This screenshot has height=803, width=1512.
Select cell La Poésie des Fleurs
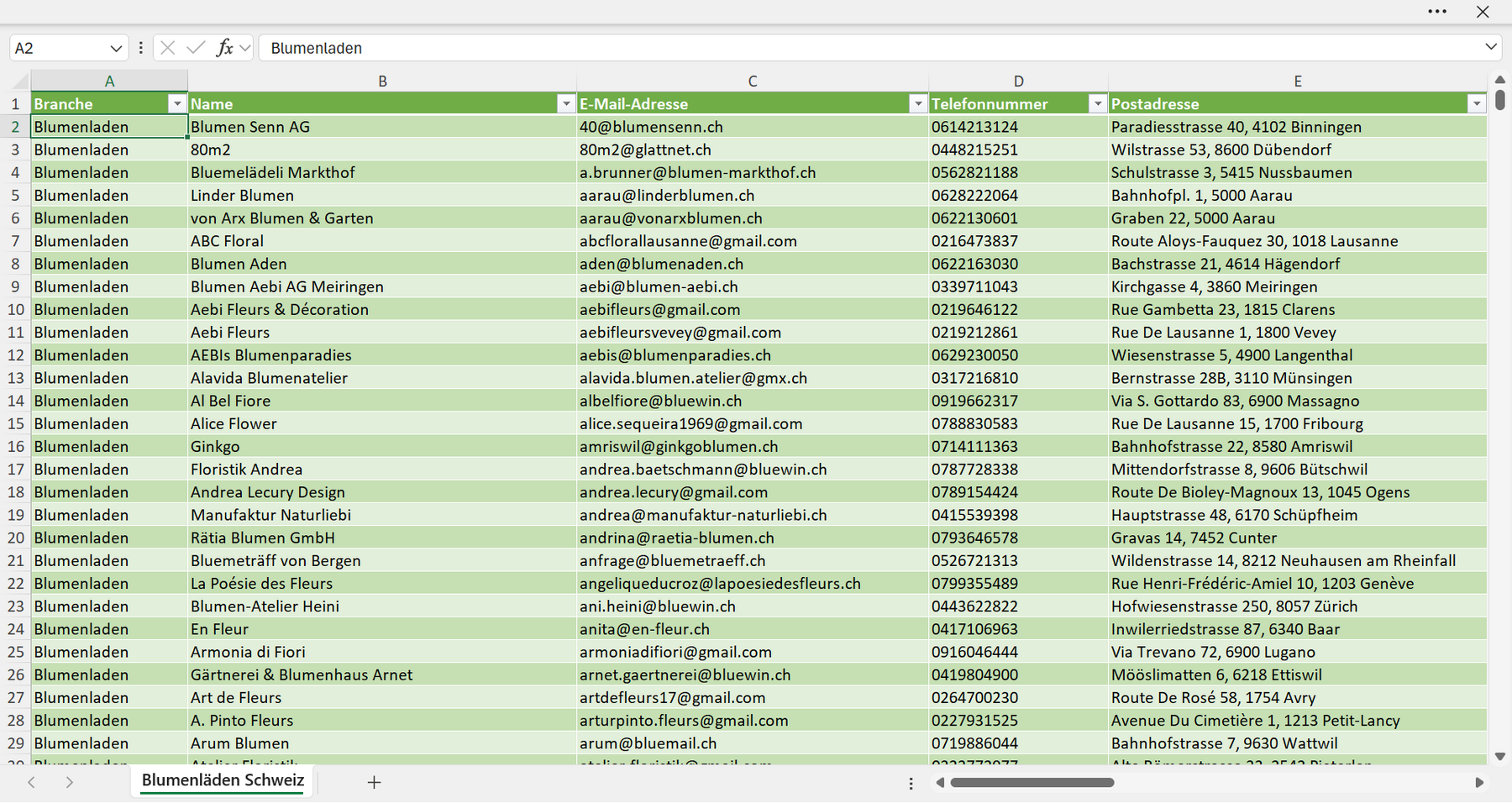(x=382, y=583)
